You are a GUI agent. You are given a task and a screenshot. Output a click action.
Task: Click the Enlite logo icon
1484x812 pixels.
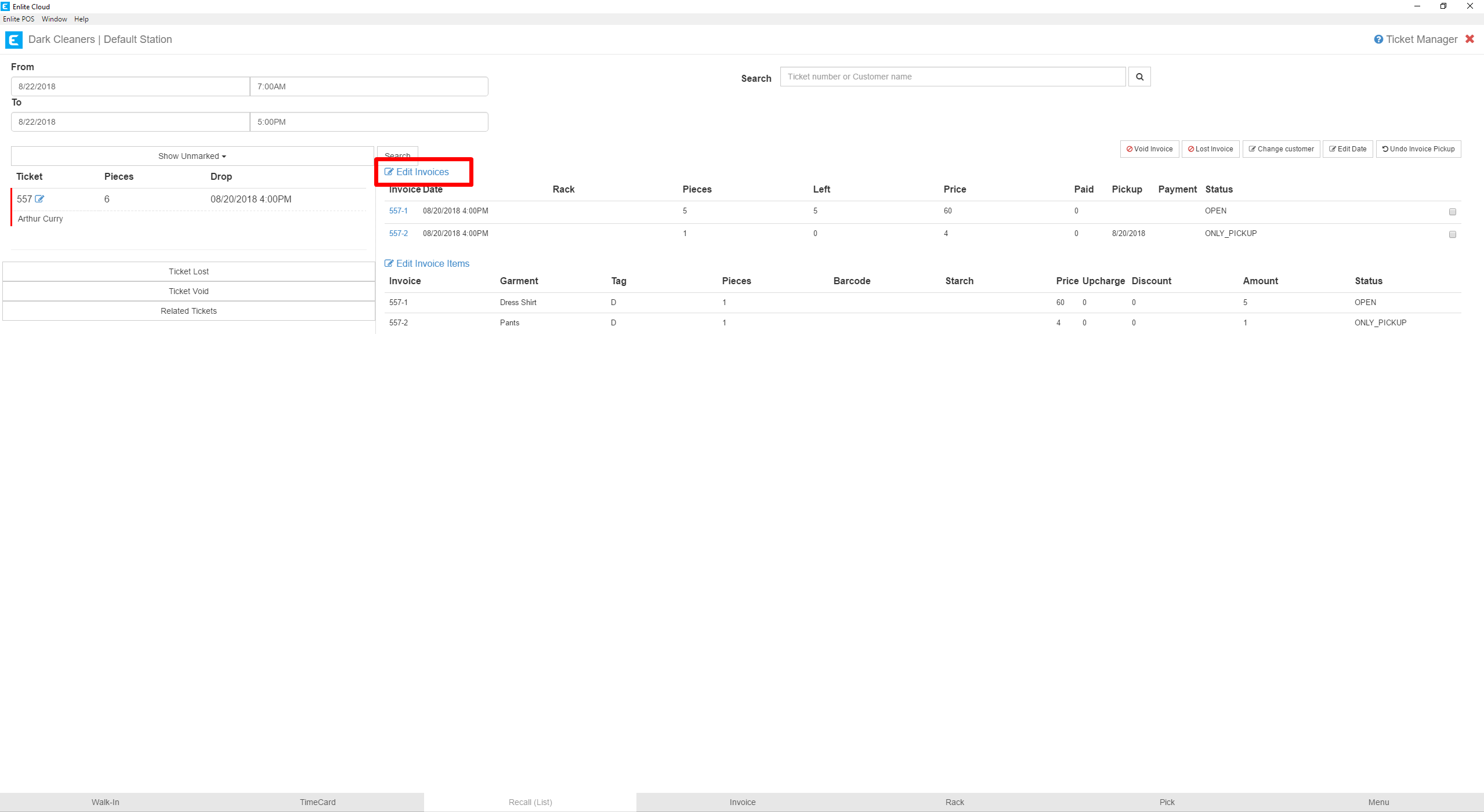(x=13, y=39)
